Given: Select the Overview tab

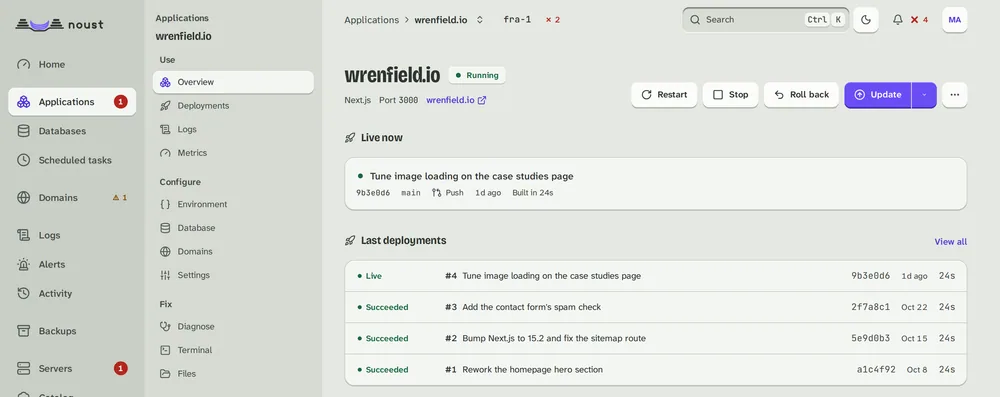Looking at the screenshot, I should [233, 82].
